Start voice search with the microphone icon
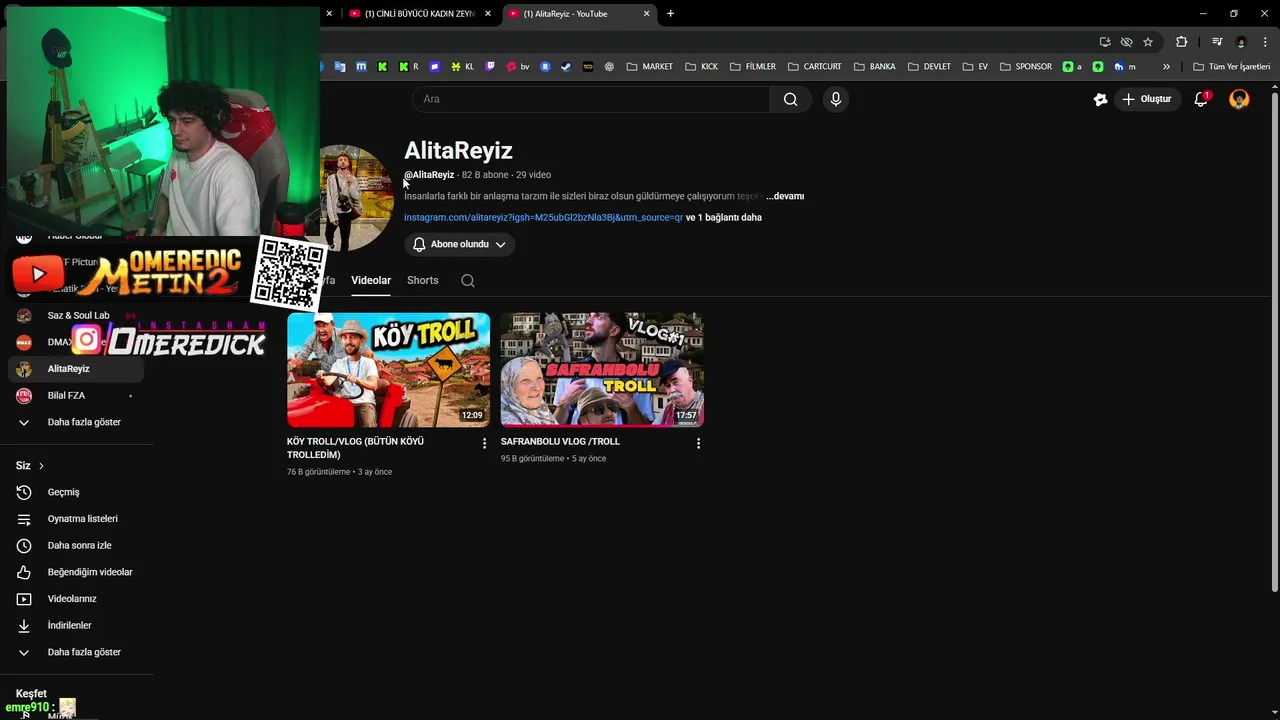This screenshot has width=1280, height=720. (836, 99)
